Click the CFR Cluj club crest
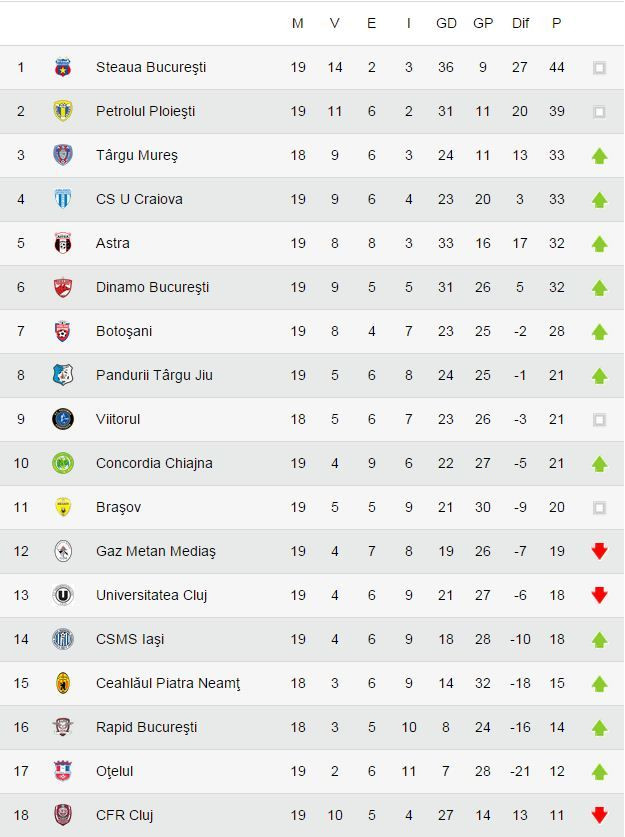 pyautogui.click(x=63, y=815)
